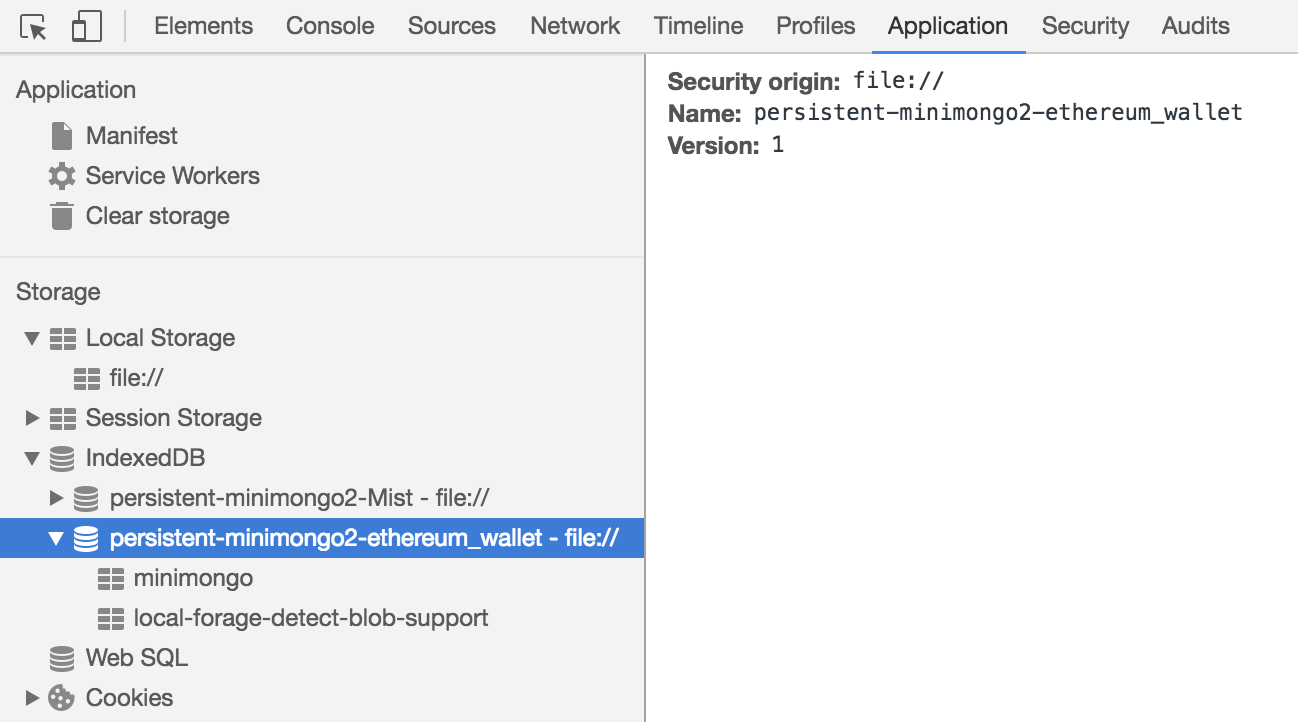Select the minimongo object store

click(195, 578)
